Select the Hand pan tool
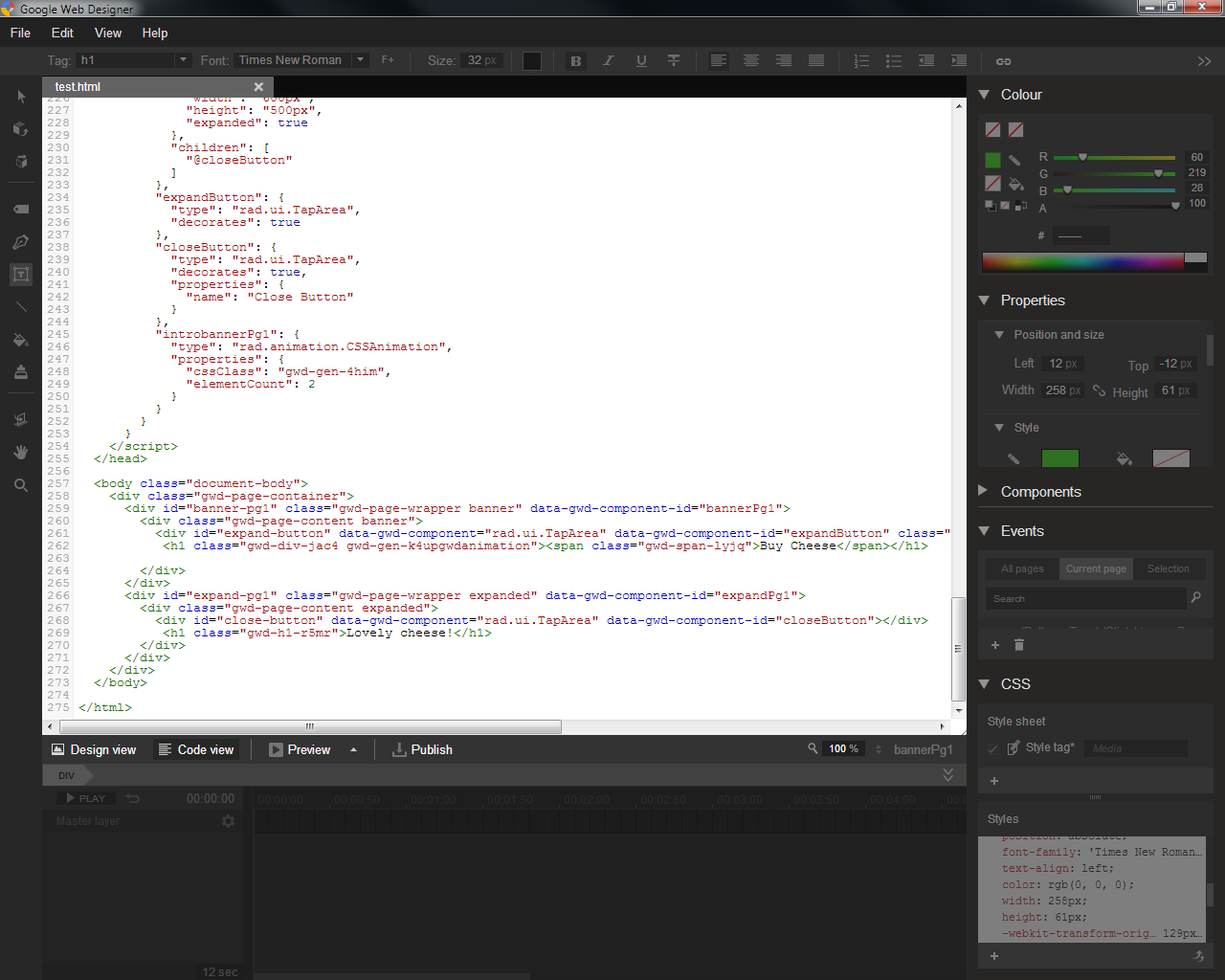1225x980 pixels. tap(20, 452)
